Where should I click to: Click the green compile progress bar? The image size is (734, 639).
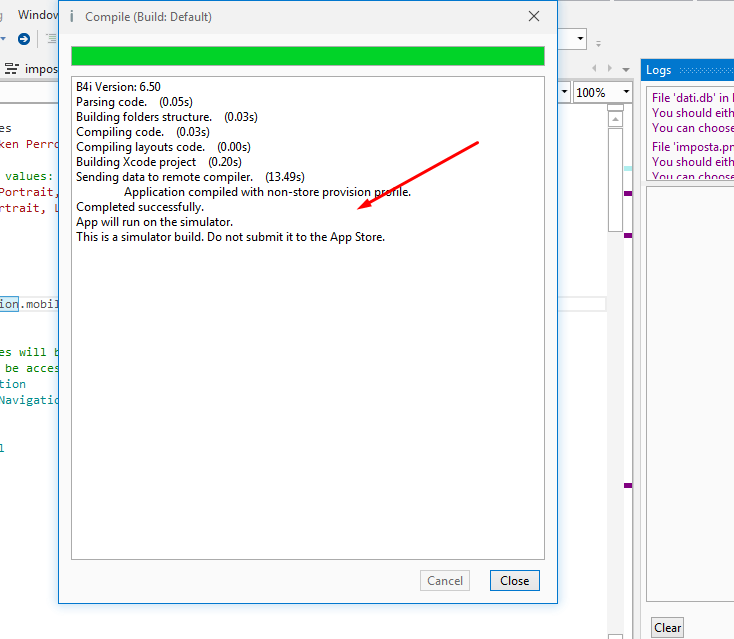click(x=308, y=56)
